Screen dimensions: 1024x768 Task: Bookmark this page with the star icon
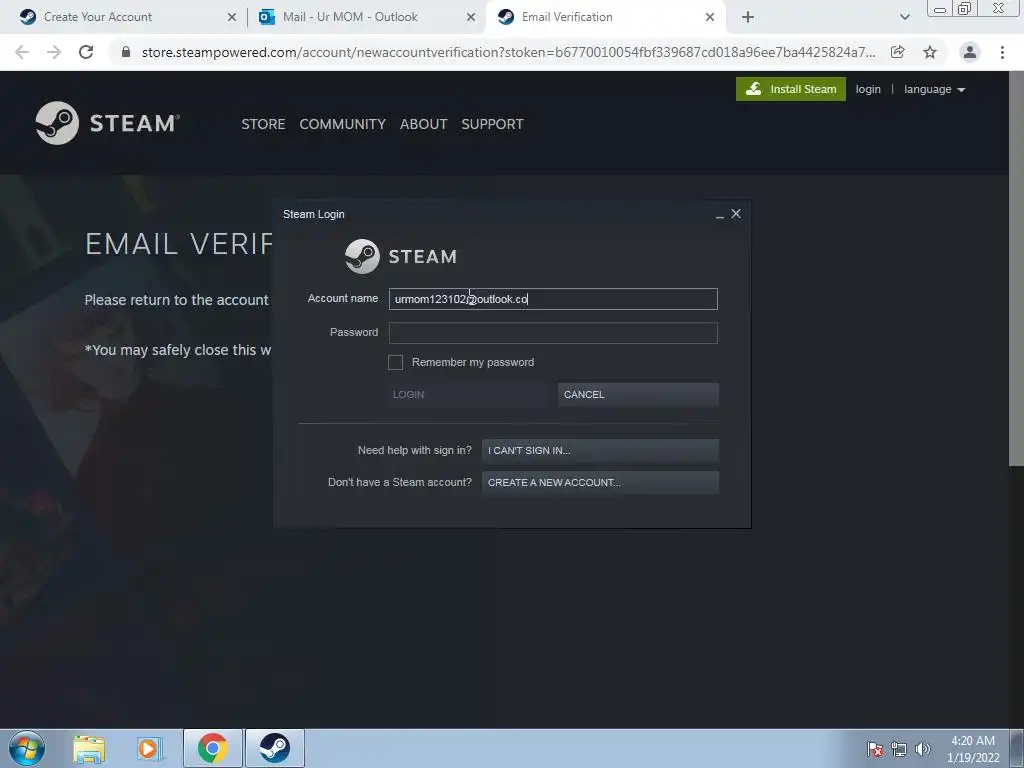930,52
